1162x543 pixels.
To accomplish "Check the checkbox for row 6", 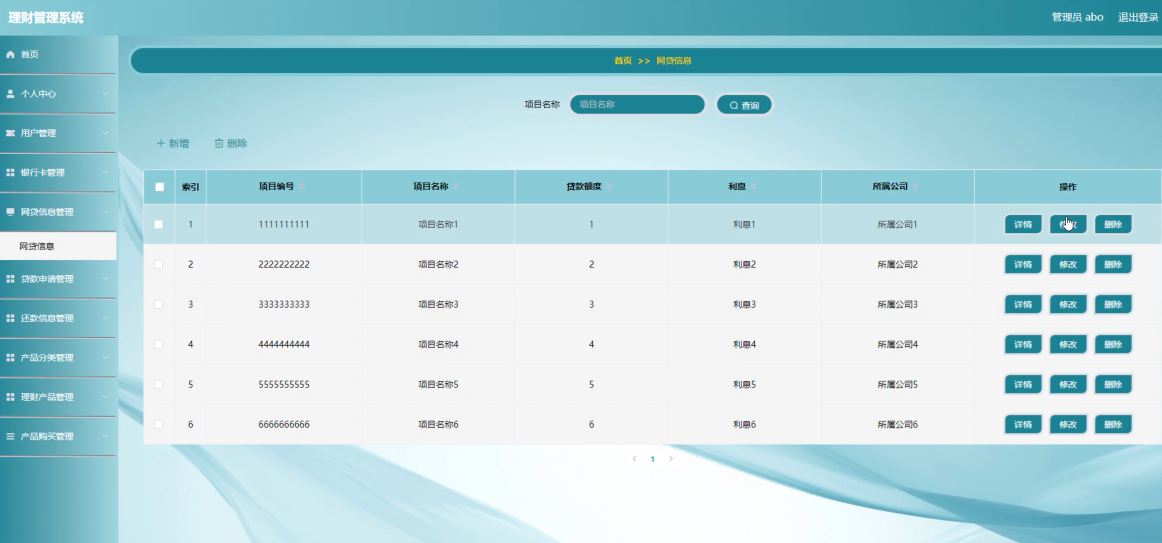I will tap(159, 424).
